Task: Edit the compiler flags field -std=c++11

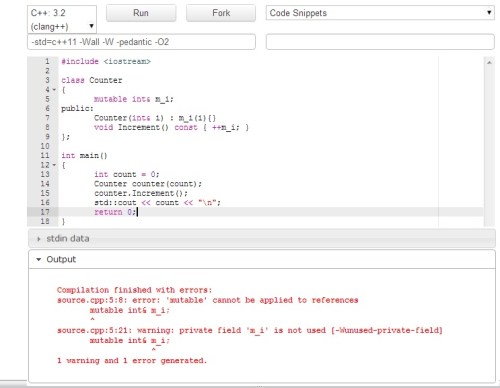Action: tap(141, 42)
